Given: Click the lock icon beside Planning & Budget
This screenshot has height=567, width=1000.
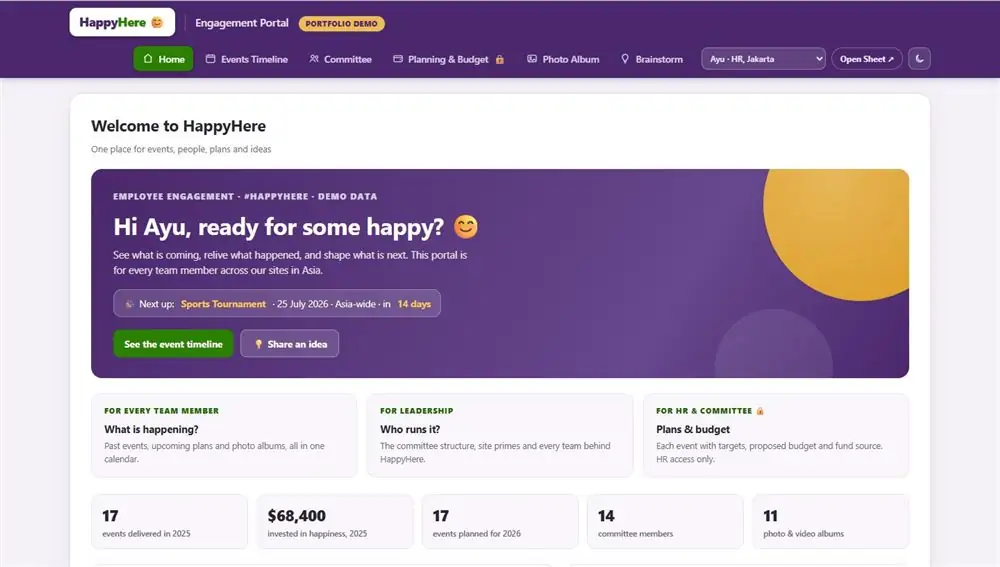Looking at the screenshot, I should pos(500,59).
